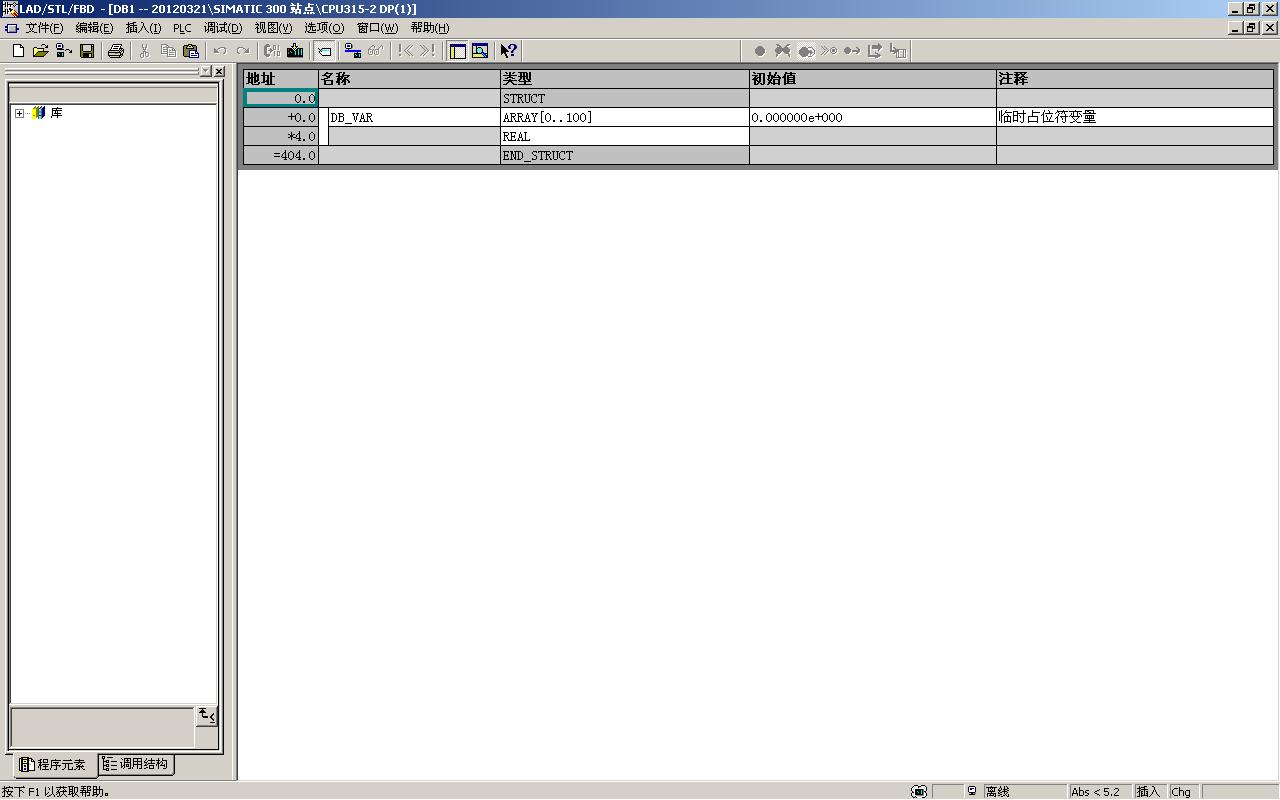Click the New document toolbar icon
The width and height of the screenshot is (1280, 800).
click(x=18, y=51)
